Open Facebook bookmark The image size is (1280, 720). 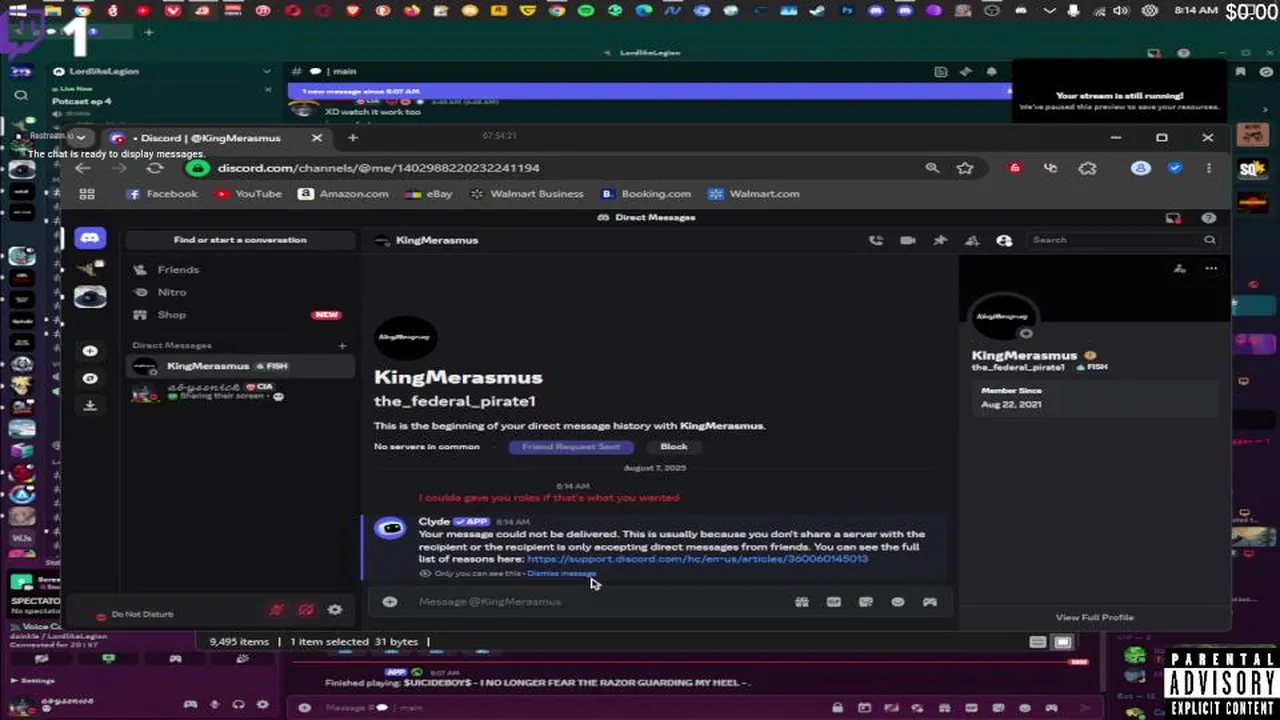point(162,194)
